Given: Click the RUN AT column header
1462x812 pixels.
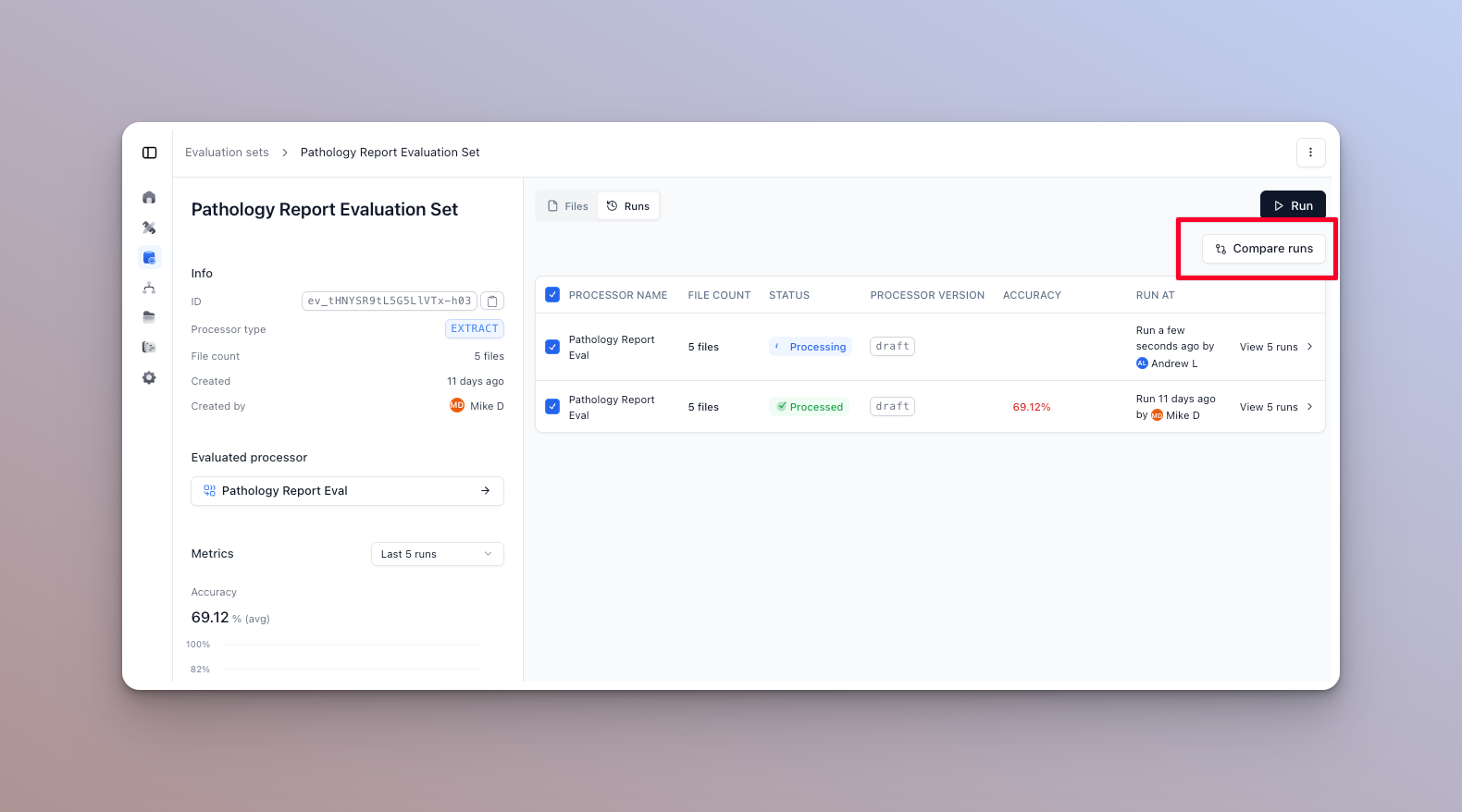Looking at the screenshot, I should [x=1155, y=295].
